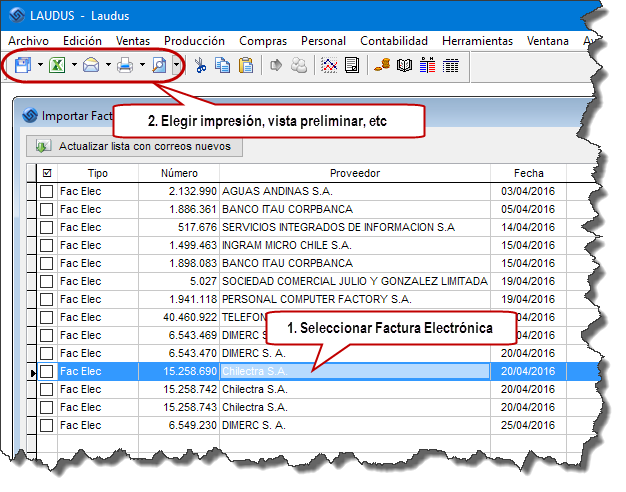This screenshot has height=492, width=626.
Task: Open the line chart toolbar icon
Action: coord(329,65)
